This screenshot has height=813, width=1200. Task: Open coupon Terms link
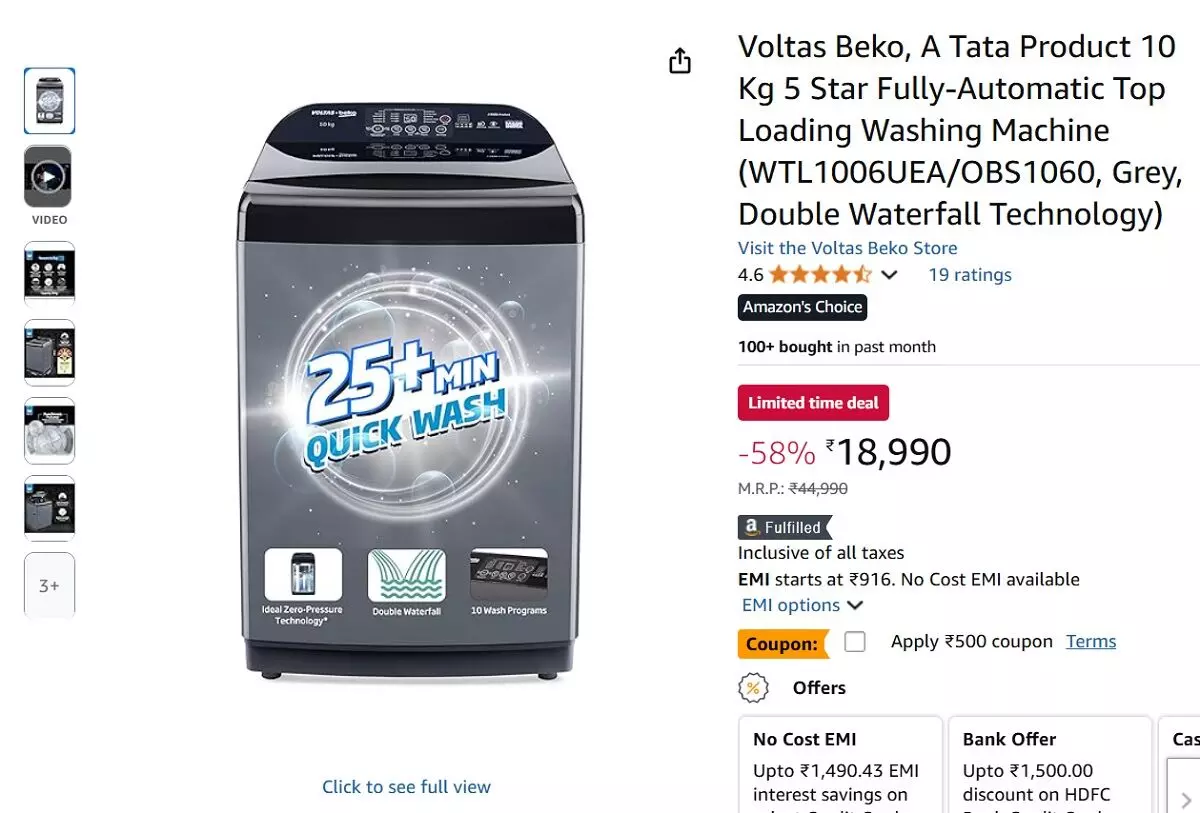point(1091,642)
